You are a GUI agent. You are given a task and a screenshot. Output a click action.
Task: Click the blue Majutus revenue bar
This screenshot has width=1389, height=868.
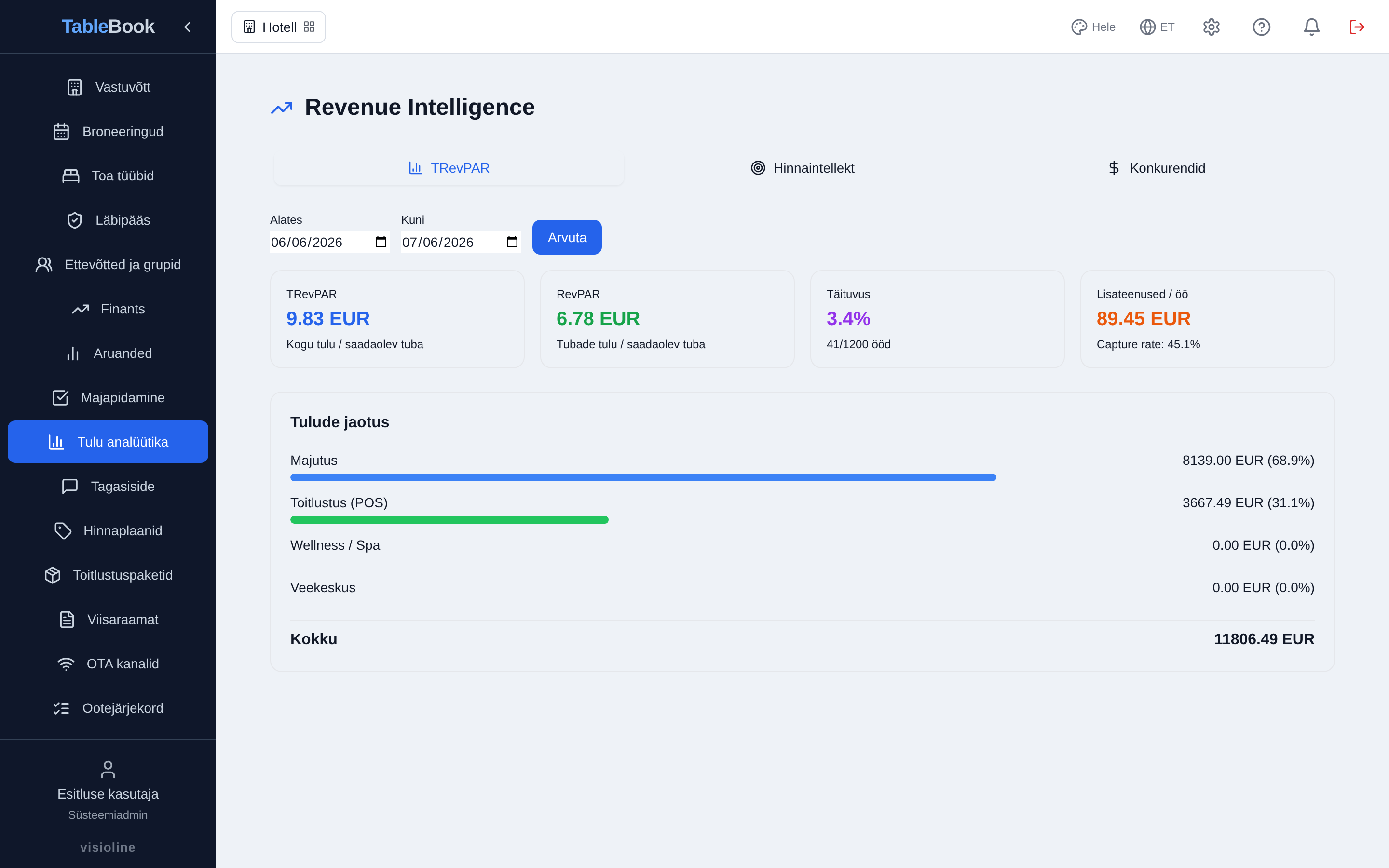click(x=643, y=477)
